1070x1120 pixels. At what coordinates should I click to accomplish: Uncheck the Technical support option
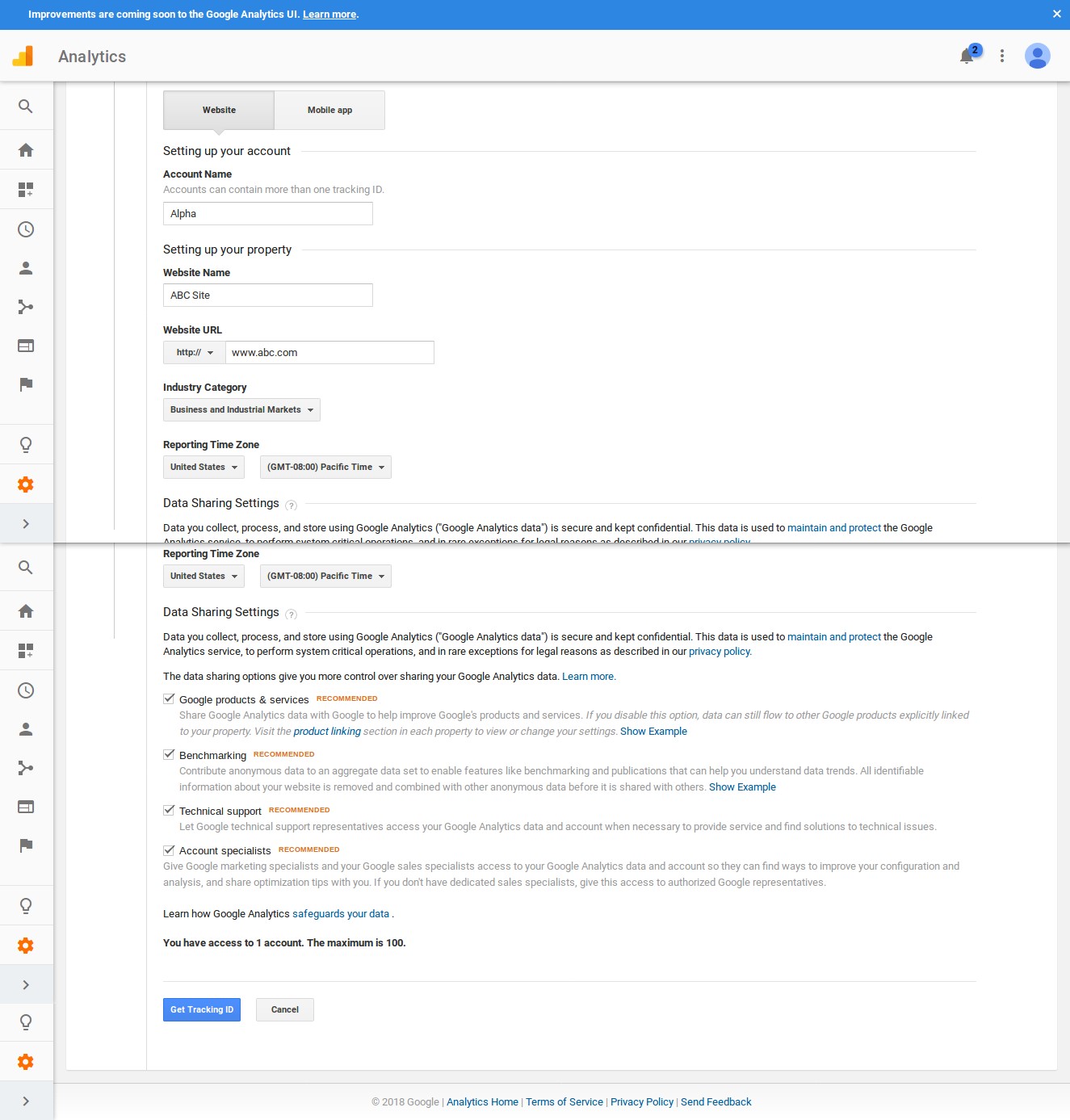(169, 809)
